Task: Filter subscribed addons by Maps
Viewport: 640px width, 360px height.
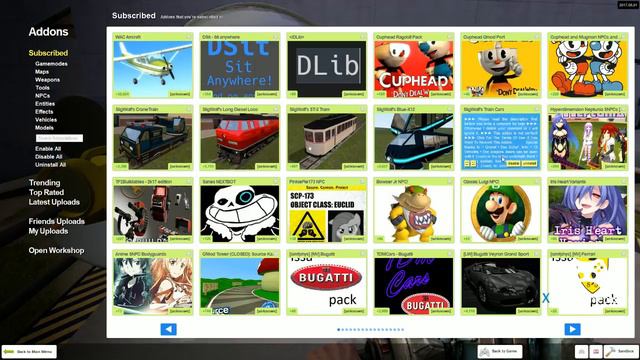Action: pyautogui.click(x=42, y=72)
